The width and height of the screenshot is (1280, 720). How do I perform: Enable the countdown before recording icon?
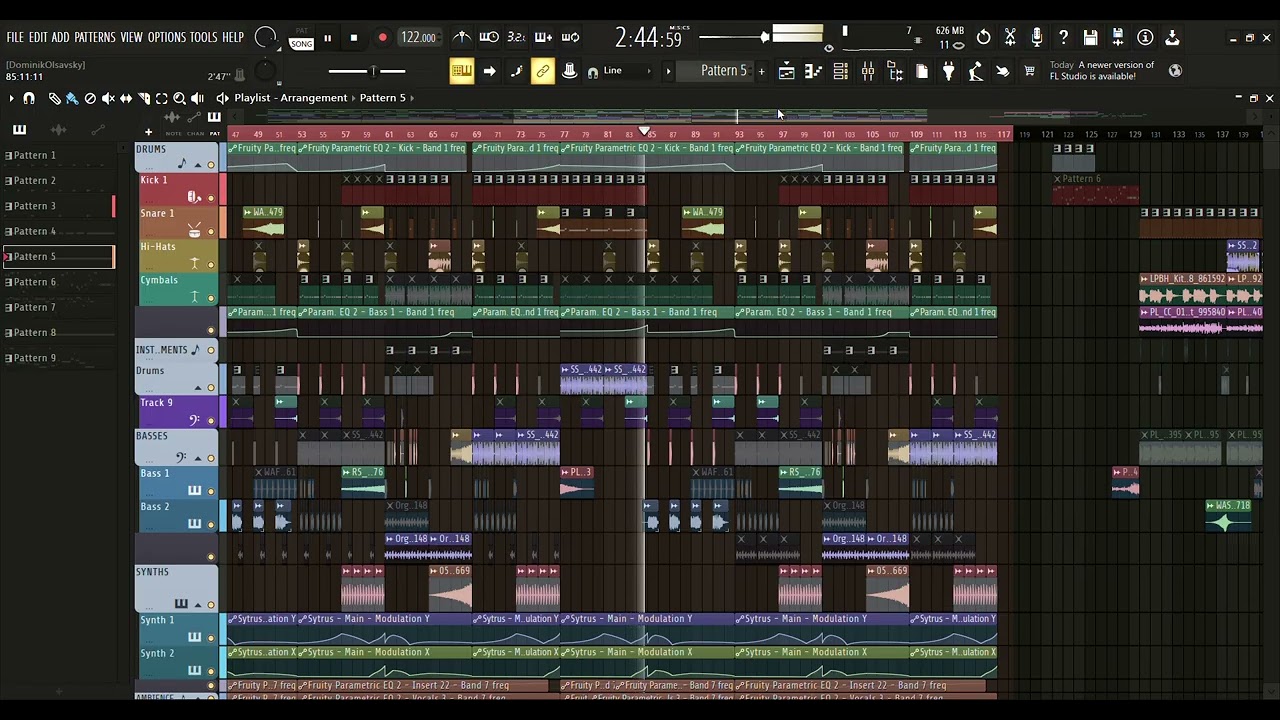pos(516,37)
